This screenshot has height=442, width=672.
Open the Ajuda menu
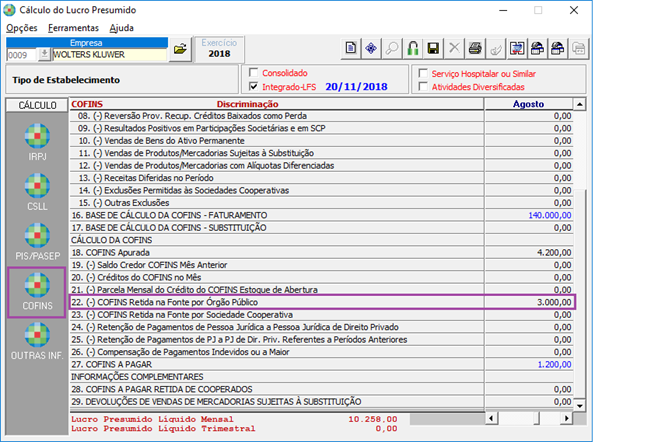point(121,28)
